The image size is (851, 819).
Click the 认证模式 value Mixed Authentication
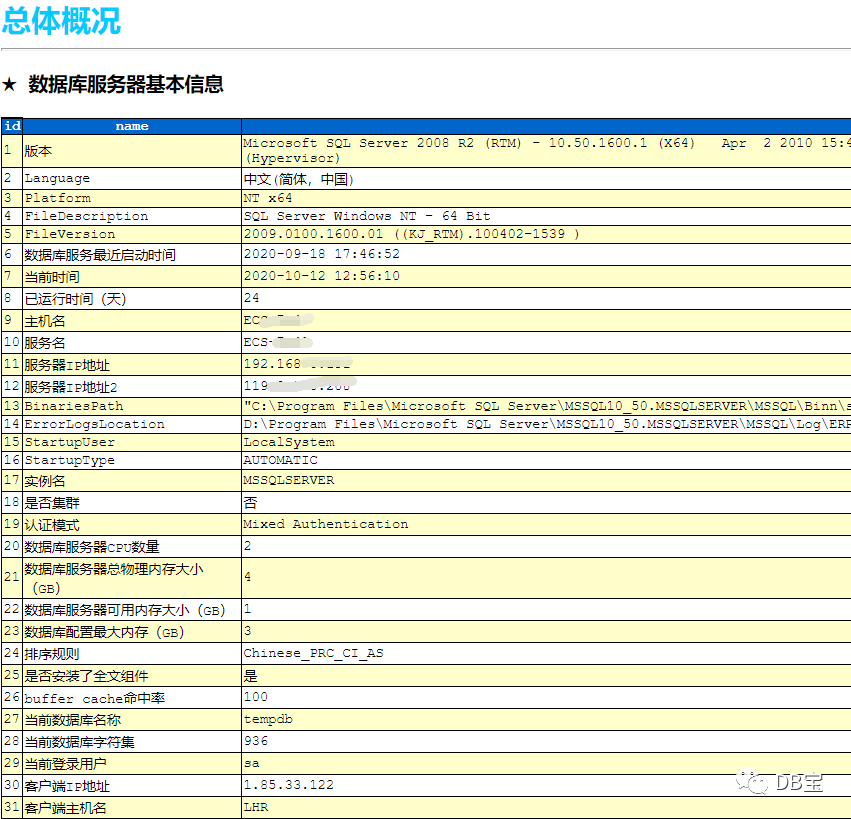[320, 524]
